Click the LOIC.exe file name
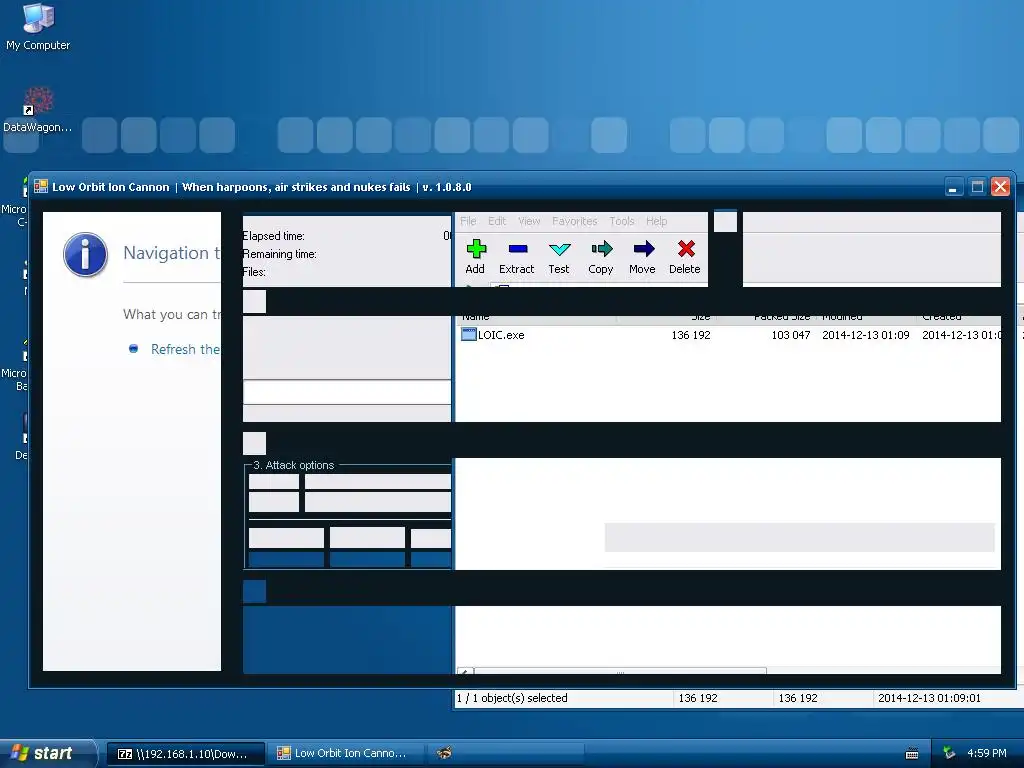 click(501, 335)
